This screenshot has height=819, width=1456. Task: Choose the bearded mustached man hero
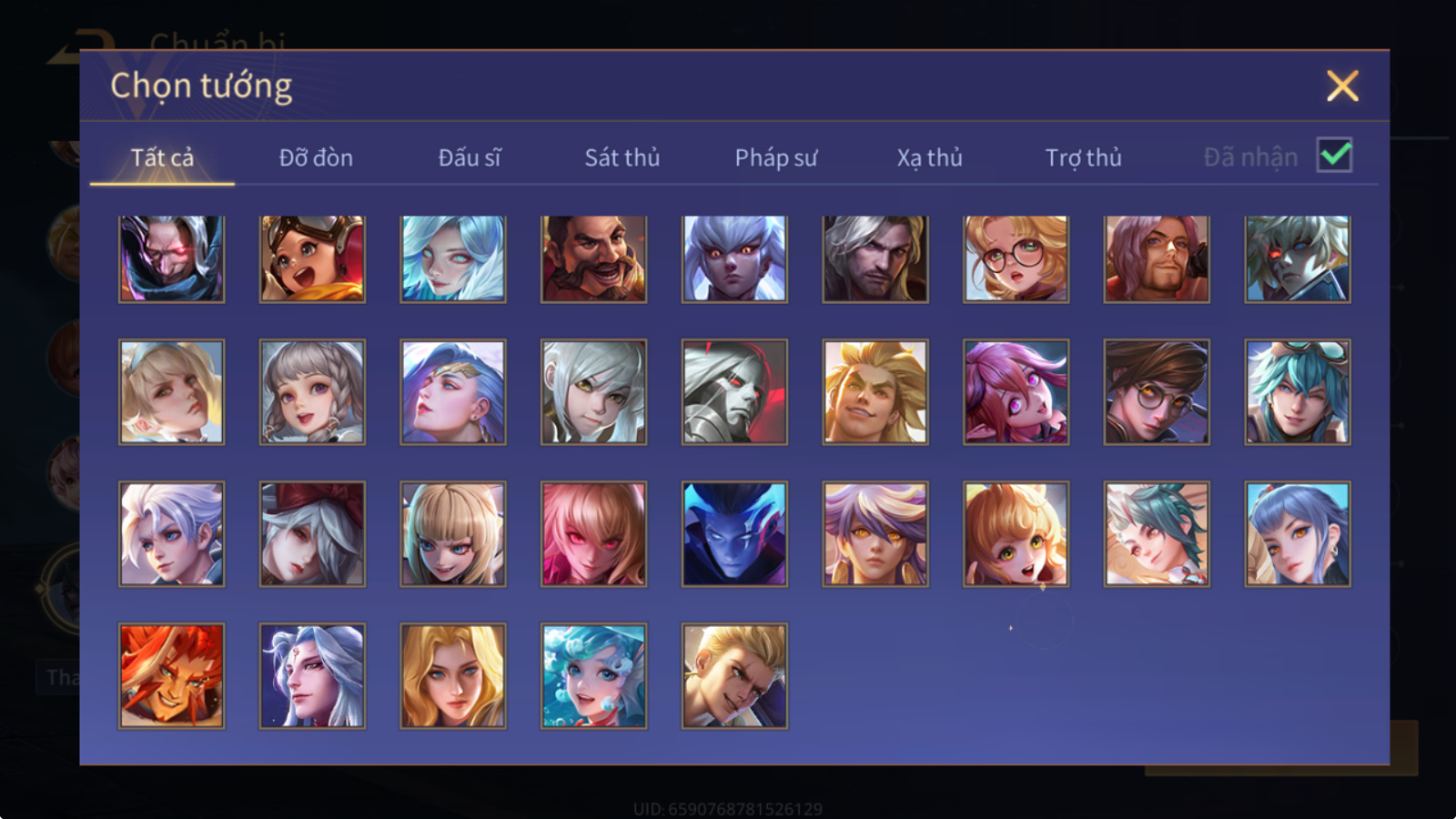[x=593, y=259]
